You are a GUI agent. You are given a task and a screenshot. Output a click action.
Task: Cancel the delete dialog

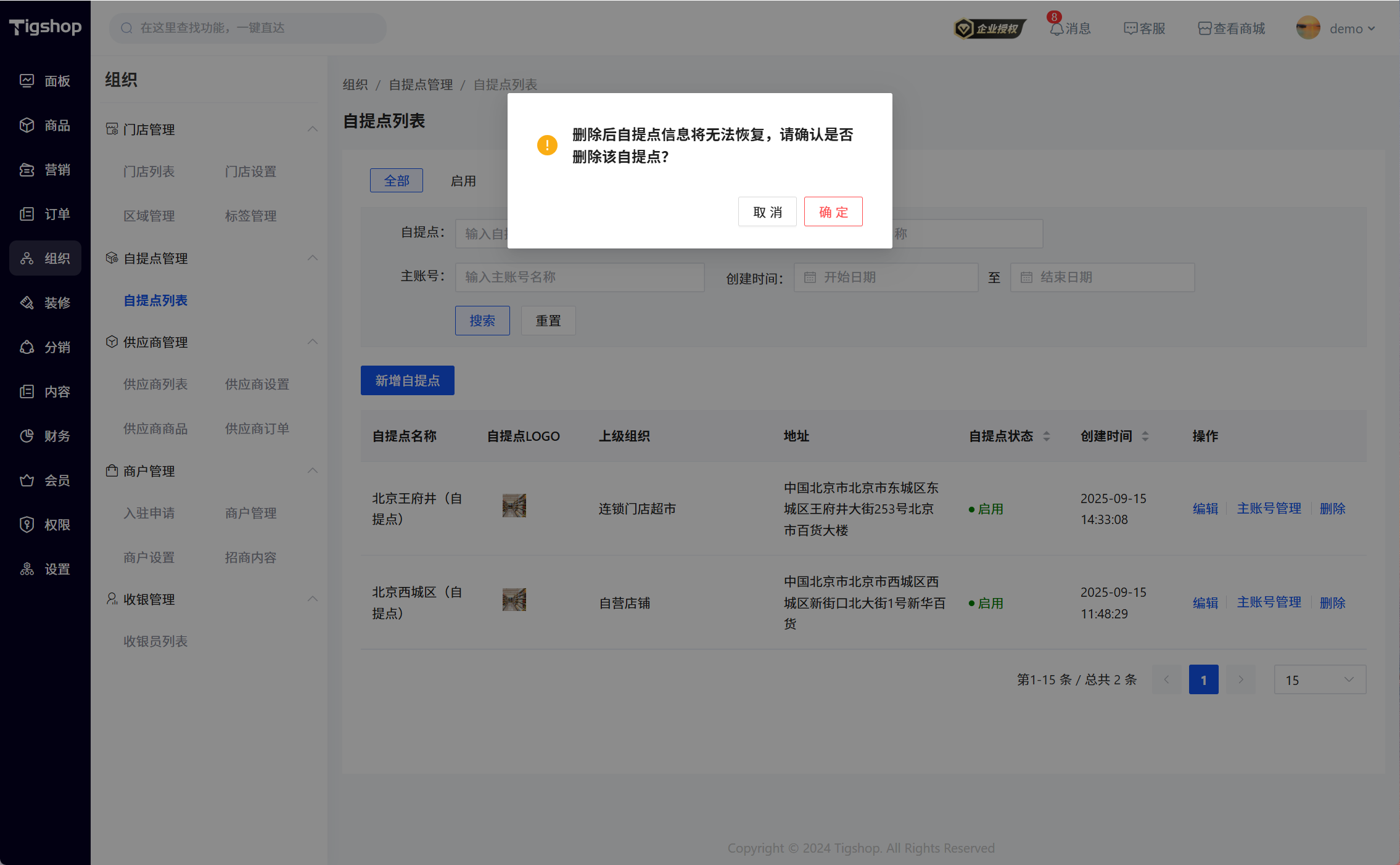tap(767, 212)
